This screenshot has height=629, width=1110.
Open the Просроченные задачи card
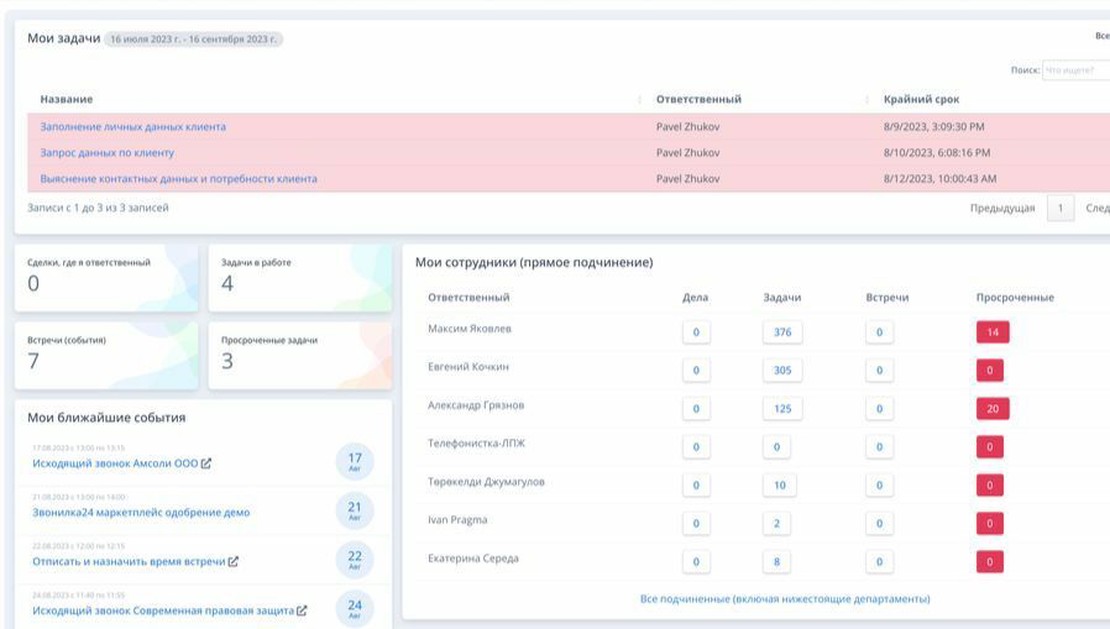300,355
